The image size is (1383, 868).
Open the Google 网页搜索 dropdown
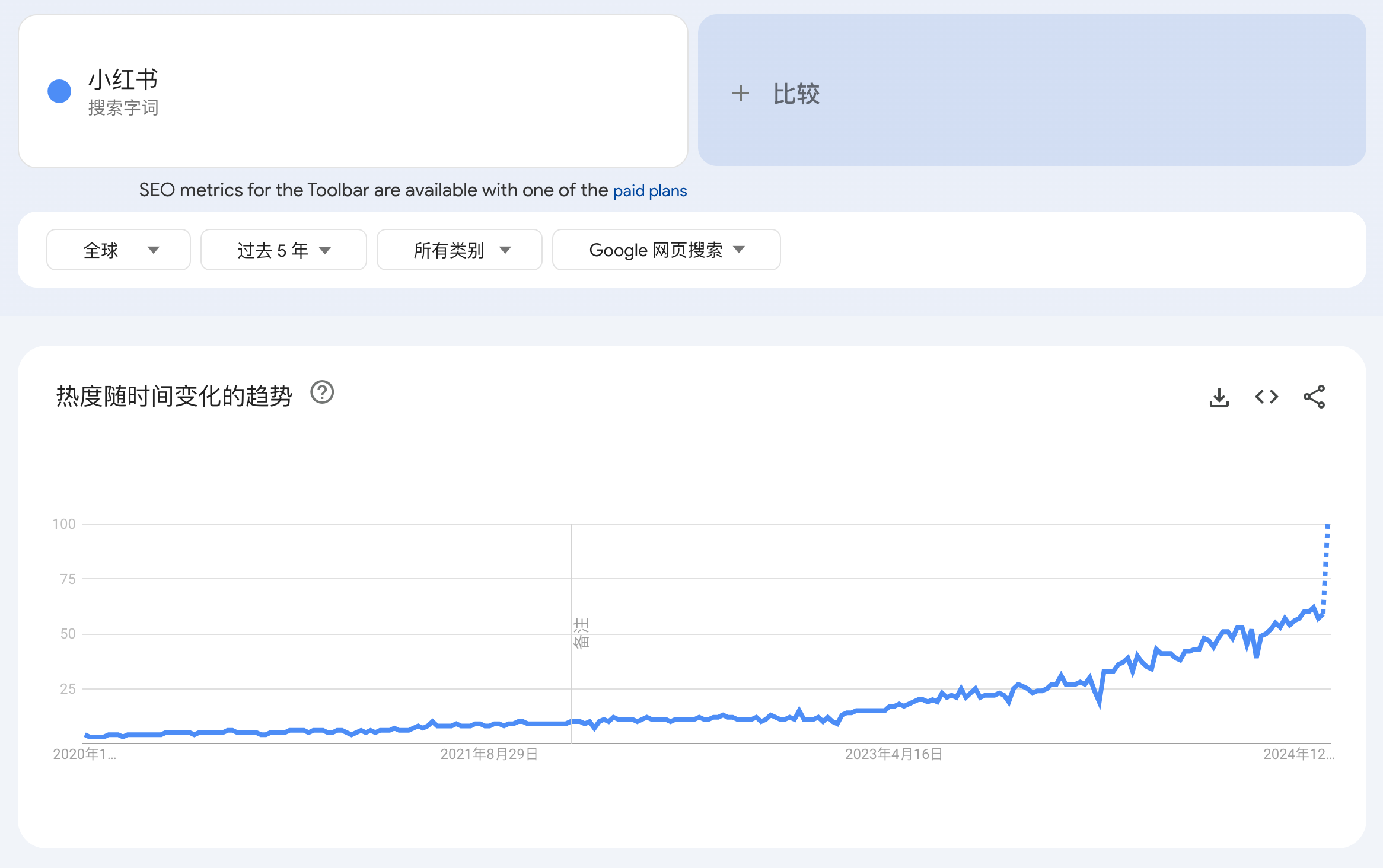[x=667, y=250]
